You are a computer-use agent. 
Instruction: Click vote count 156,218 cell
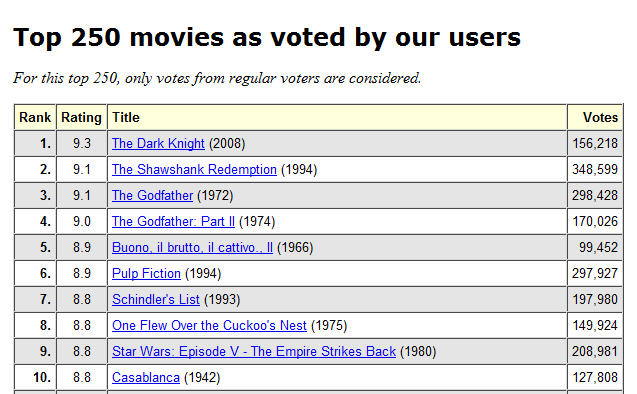[595, 143]
